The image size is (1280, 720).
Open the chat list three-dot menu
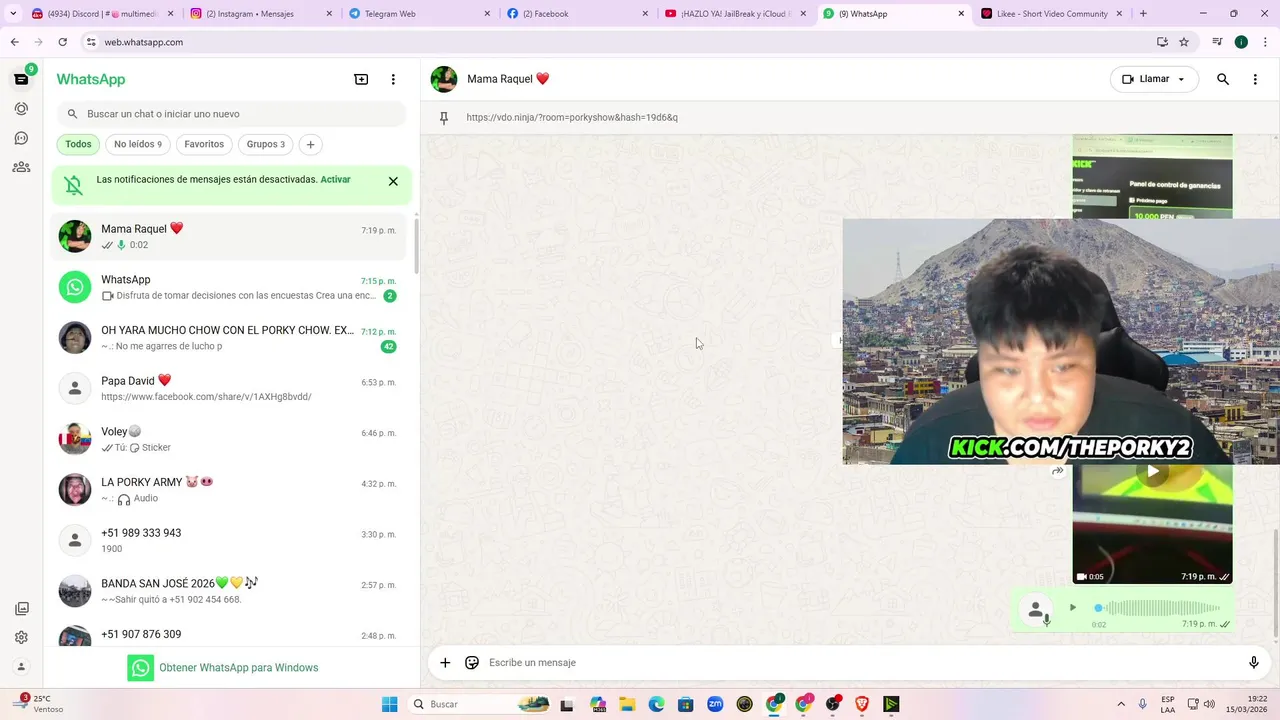click(x=393, y=79)
